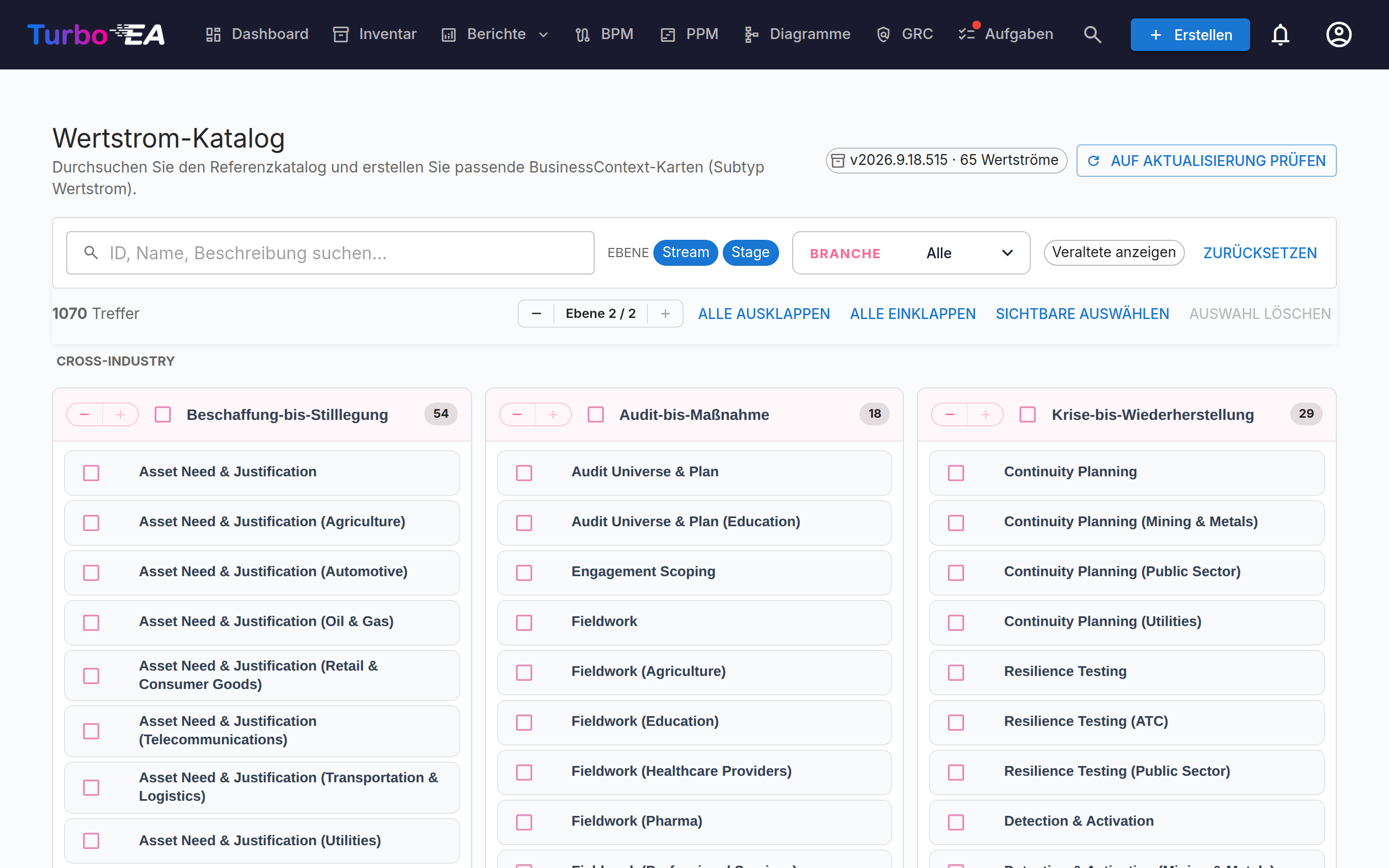1389x868 pixels.
Task: Click the Erstellen button
Action: pos(1190,34)
